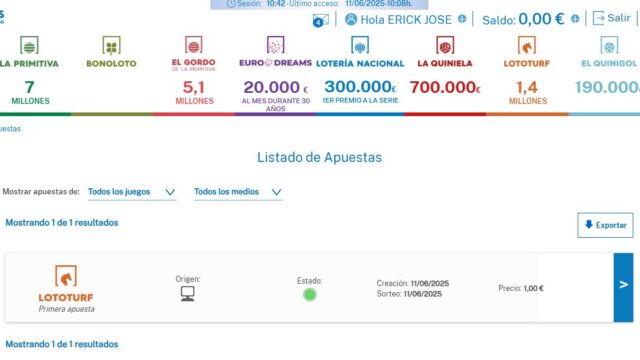Select LA QUINIELA menu label

click(445, 63)
